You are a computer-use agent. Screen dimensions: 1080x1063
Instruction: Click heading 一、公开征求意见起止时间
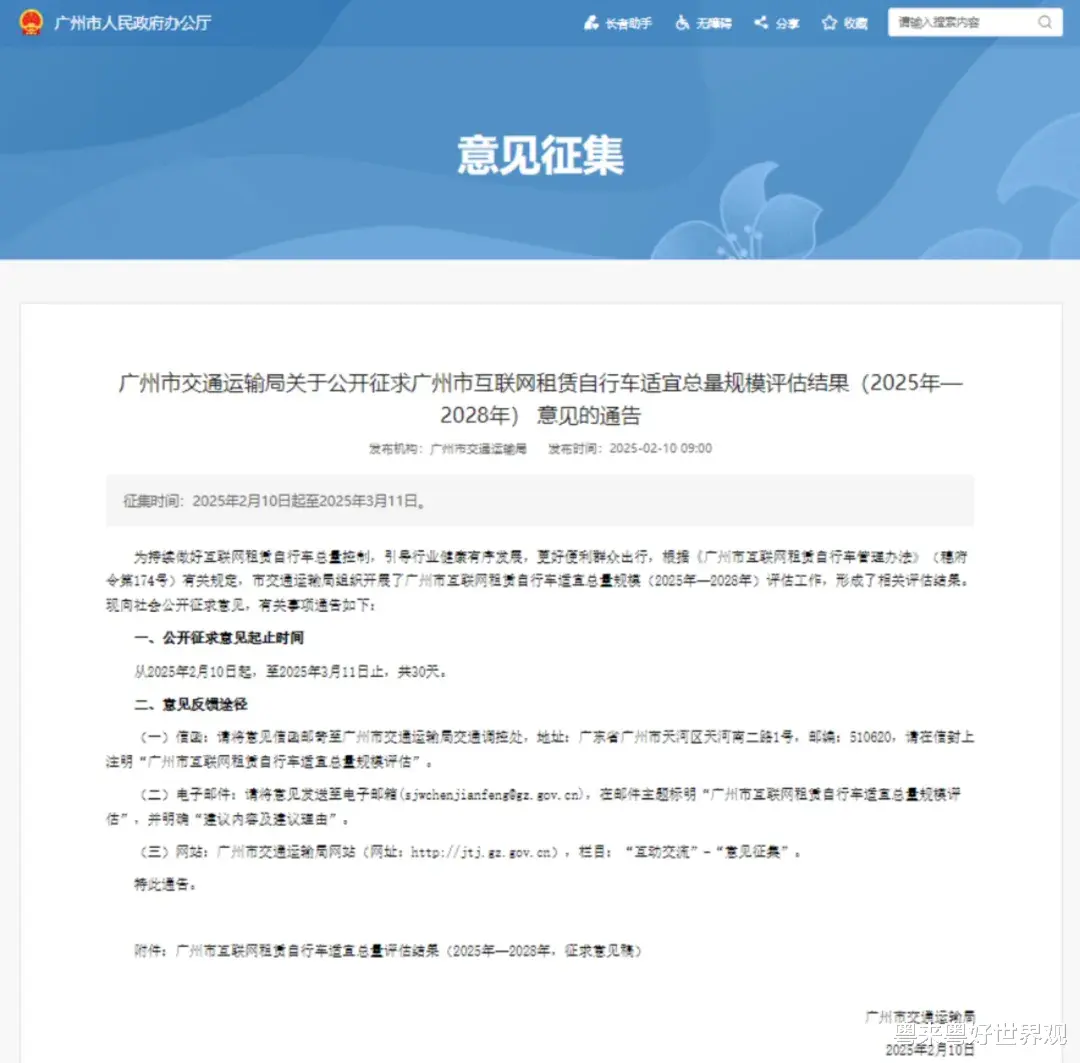pyautogui.click(x=219, y=638)
